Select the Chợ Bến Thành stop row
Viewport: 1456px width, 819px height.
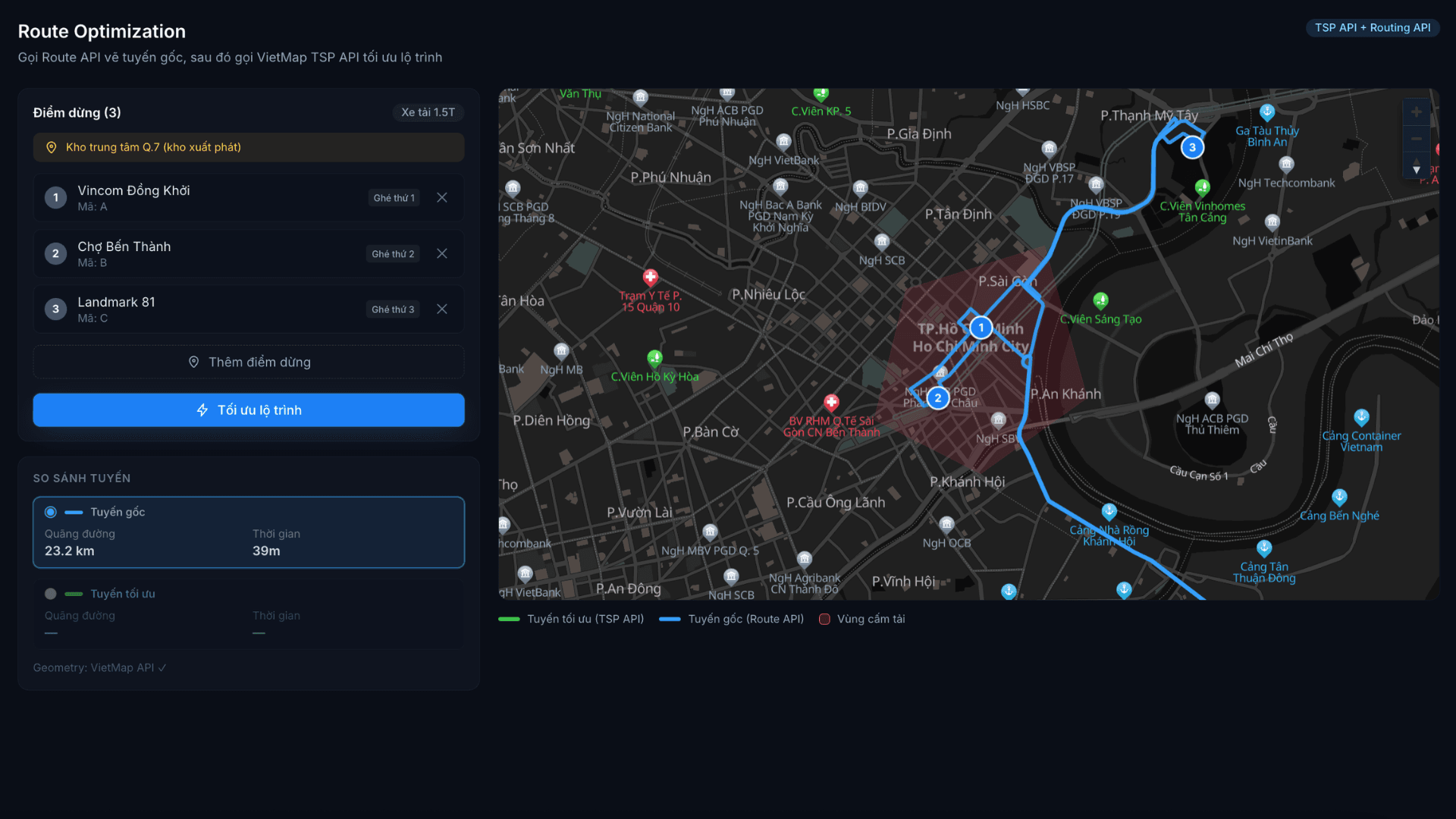tap(249, 254)
